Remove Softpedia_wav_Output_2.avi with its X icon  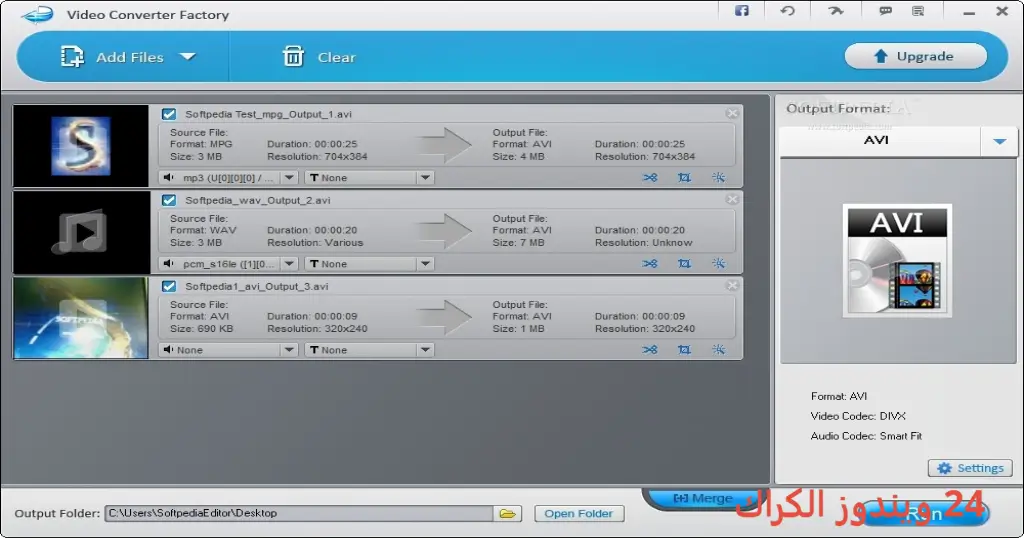(x=732, y=200)
